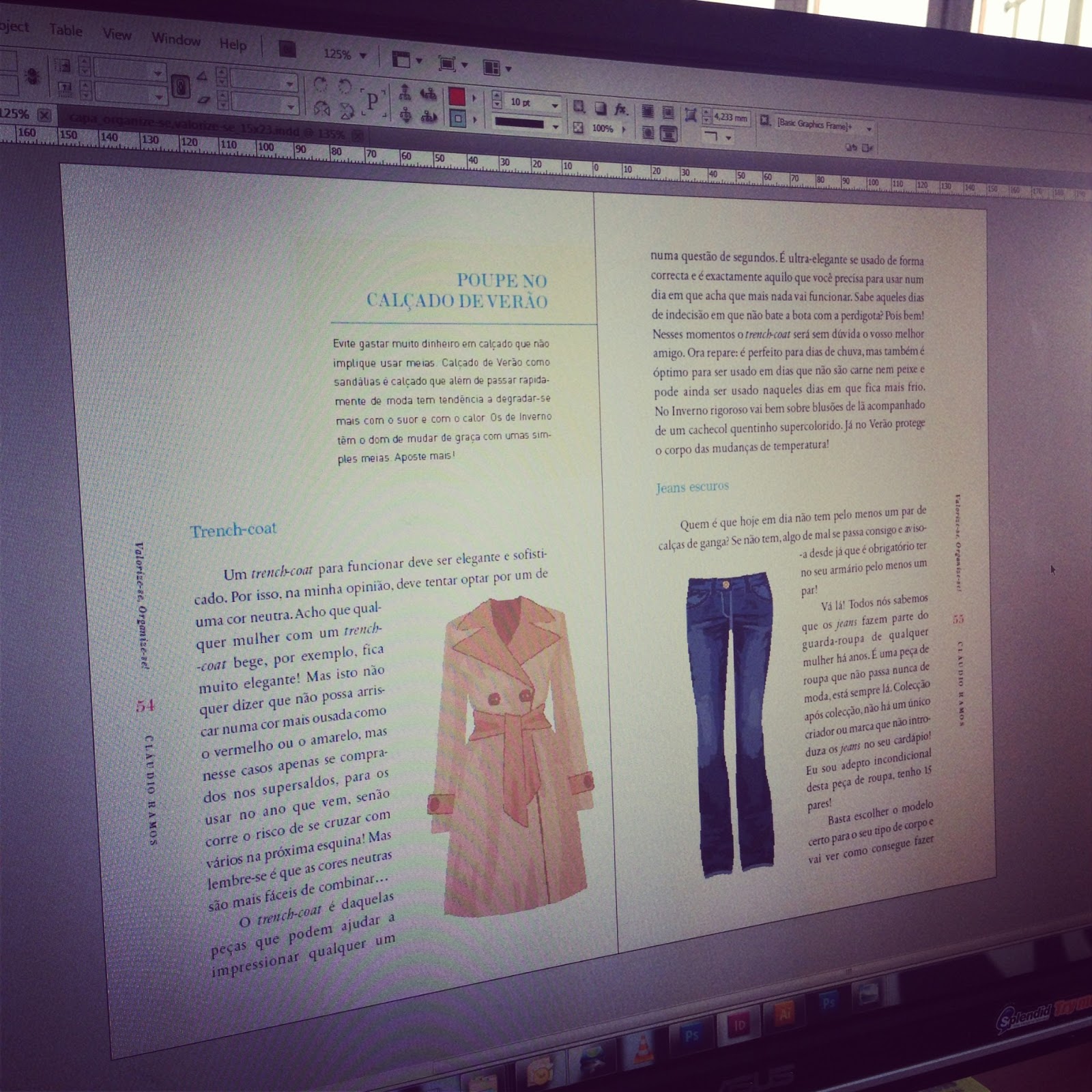
Task: Flip the selection vertically
Action: click(x=346, y=111)
